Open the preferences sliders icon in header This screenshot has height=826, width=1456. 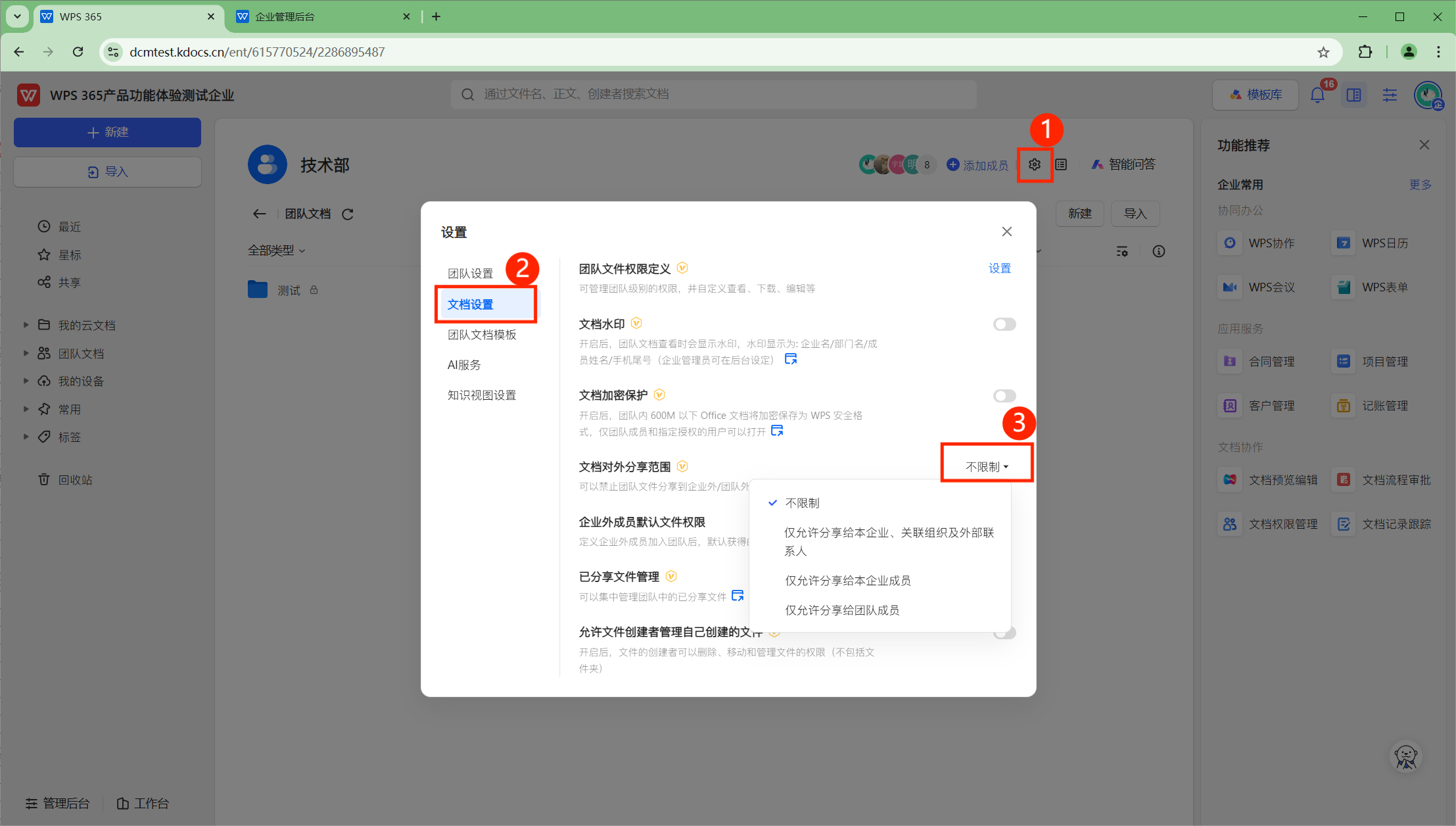1390,95
